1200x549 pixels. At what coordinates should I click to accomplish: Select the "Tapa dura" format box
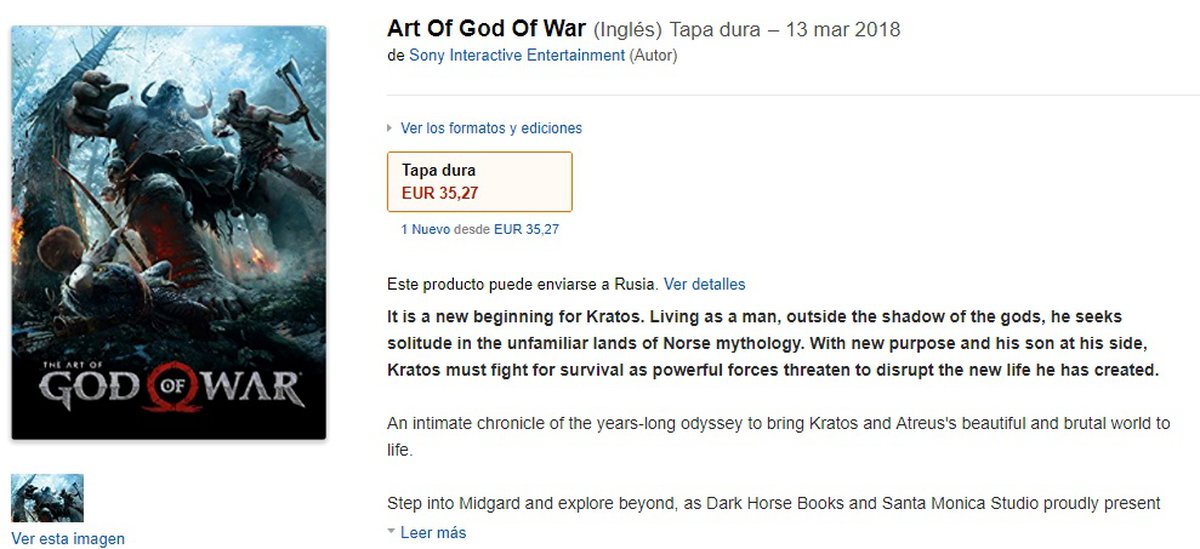pyautogui.click(x=479, y=182)
